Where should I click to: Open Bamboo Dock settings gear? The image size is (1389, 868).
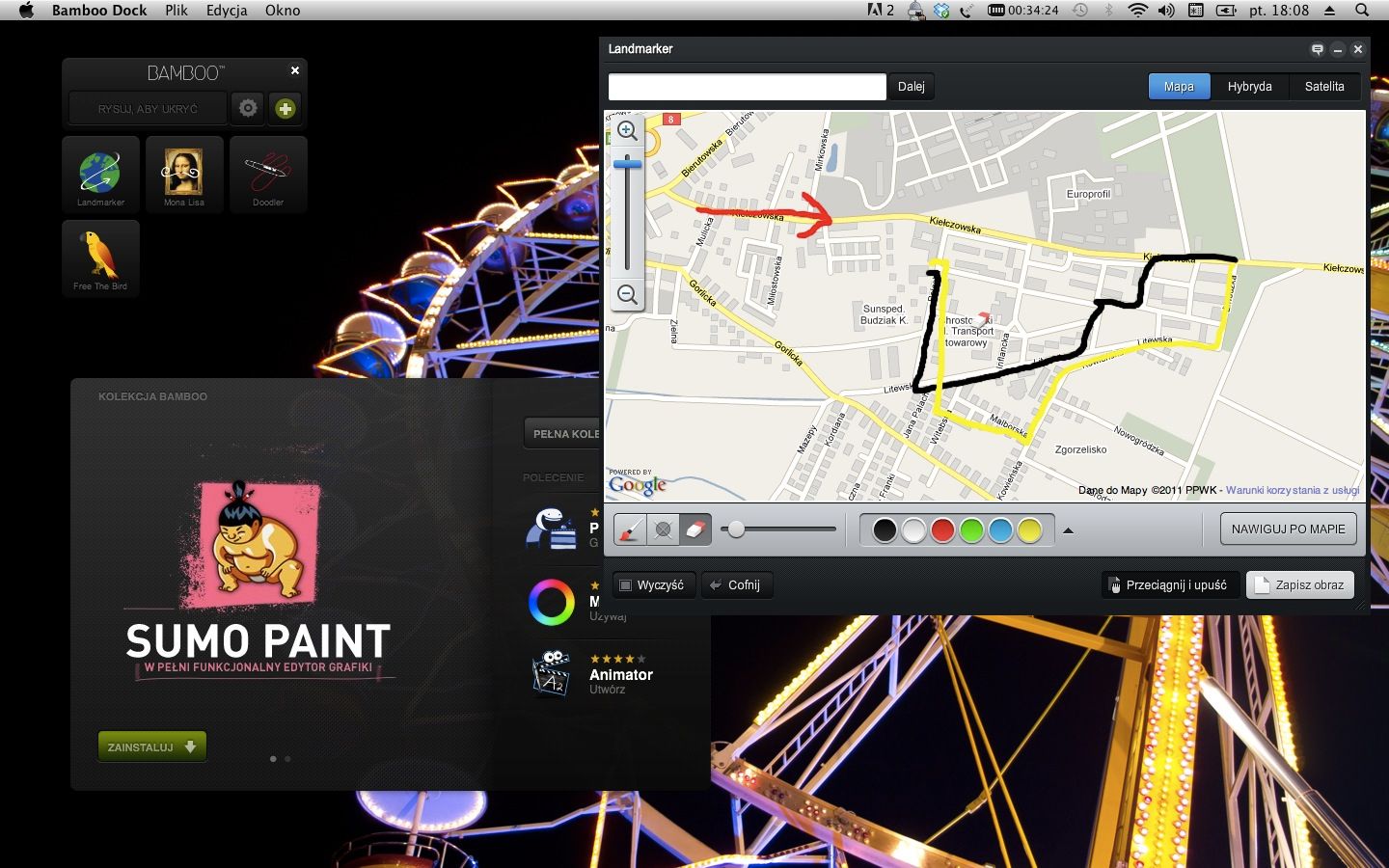click(248, 108)
